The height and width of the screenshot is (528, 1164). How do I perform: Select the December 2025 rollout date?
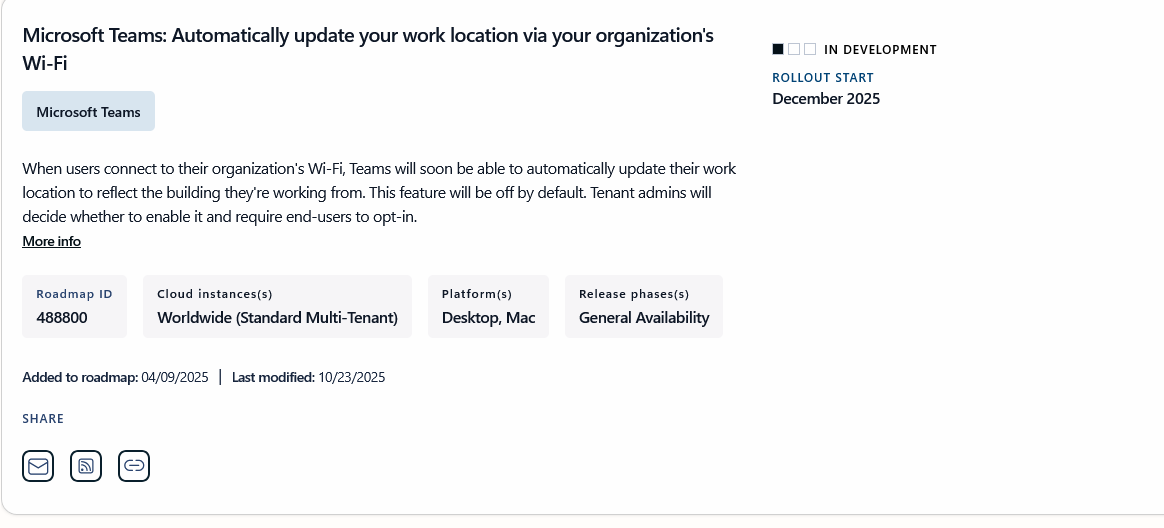pos(826,99)
